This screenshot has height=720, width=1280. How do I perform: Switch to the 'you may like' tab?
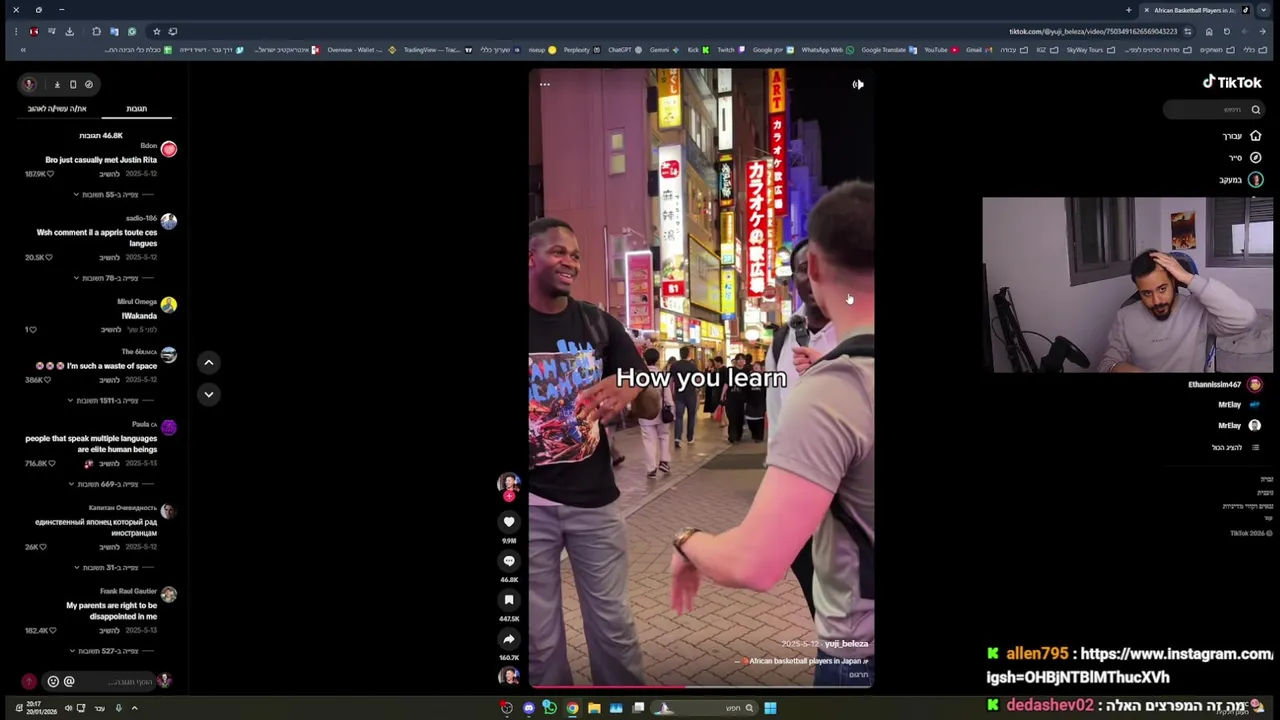pos(57,109)
